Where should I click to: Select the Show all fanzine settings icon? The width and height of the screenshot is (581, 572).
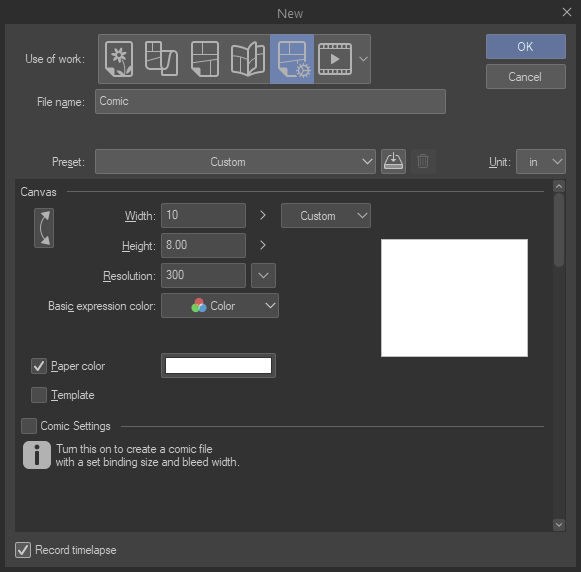click(248, 59)
